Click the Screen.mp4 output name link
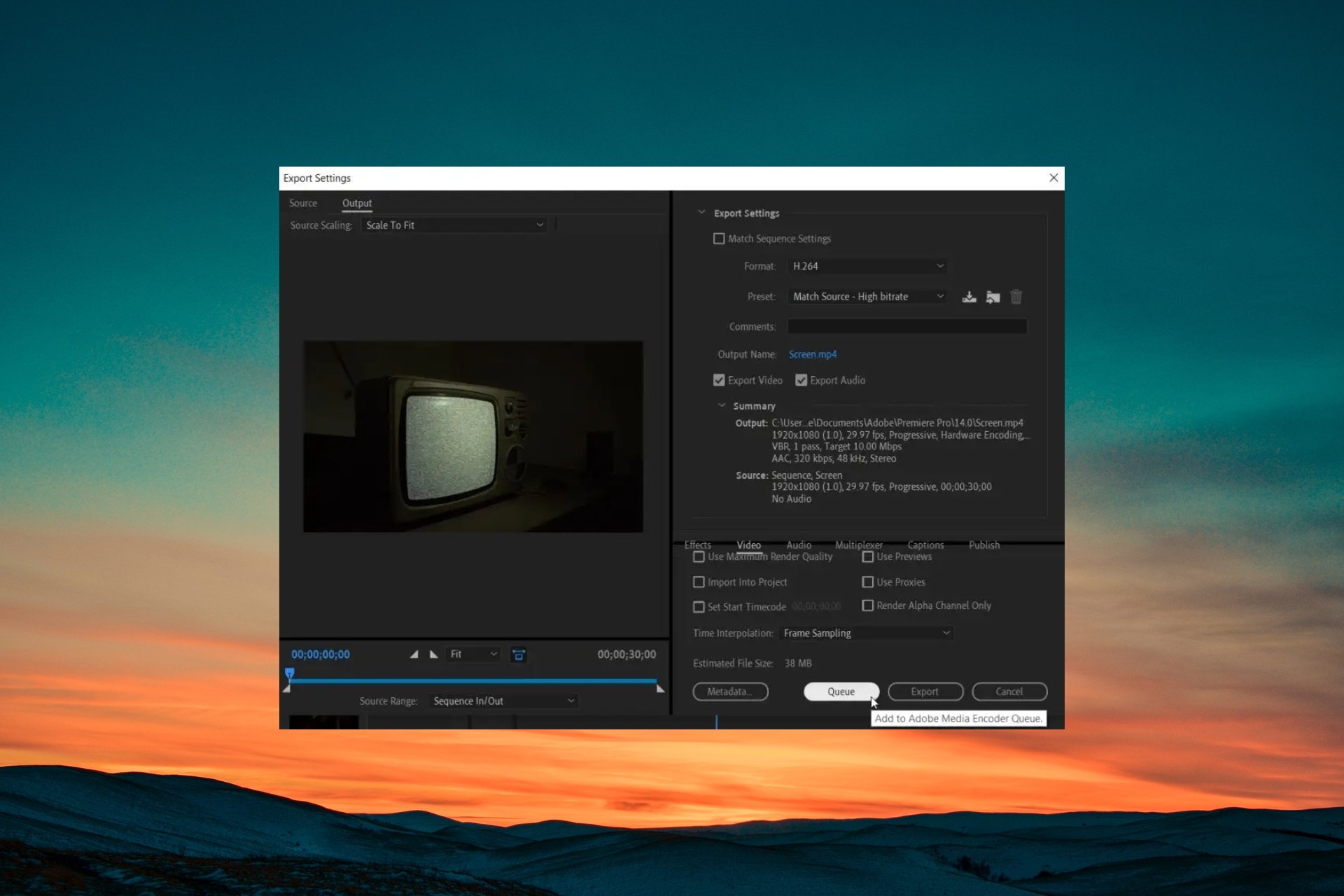1344x896 pixels. [813, 354]
